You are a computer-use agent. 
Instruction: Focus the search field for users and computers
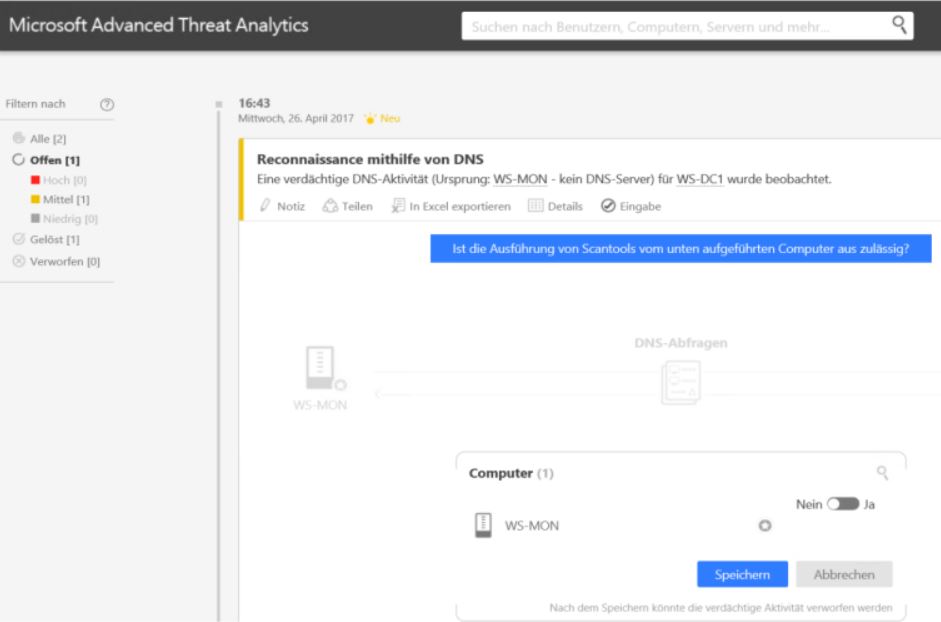pos(687,26)
